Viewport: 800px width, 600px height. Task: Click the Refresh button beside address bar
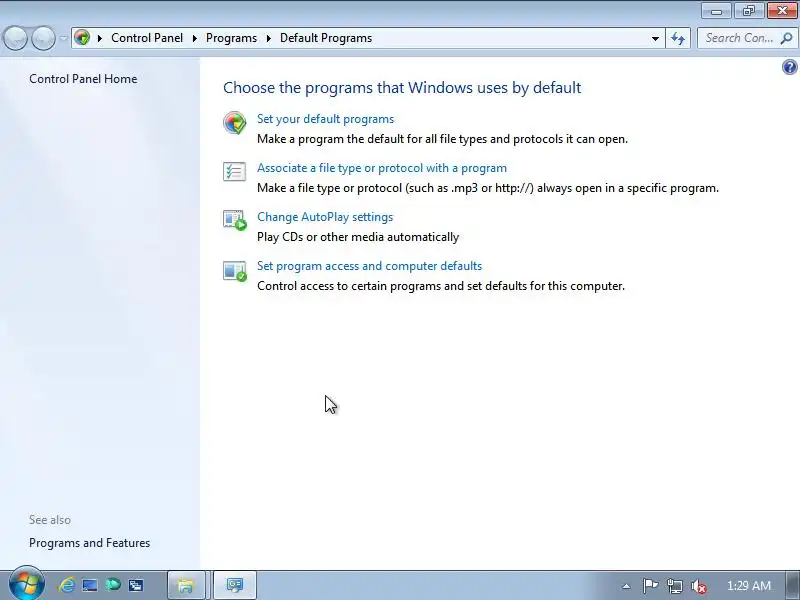(678, 38)
